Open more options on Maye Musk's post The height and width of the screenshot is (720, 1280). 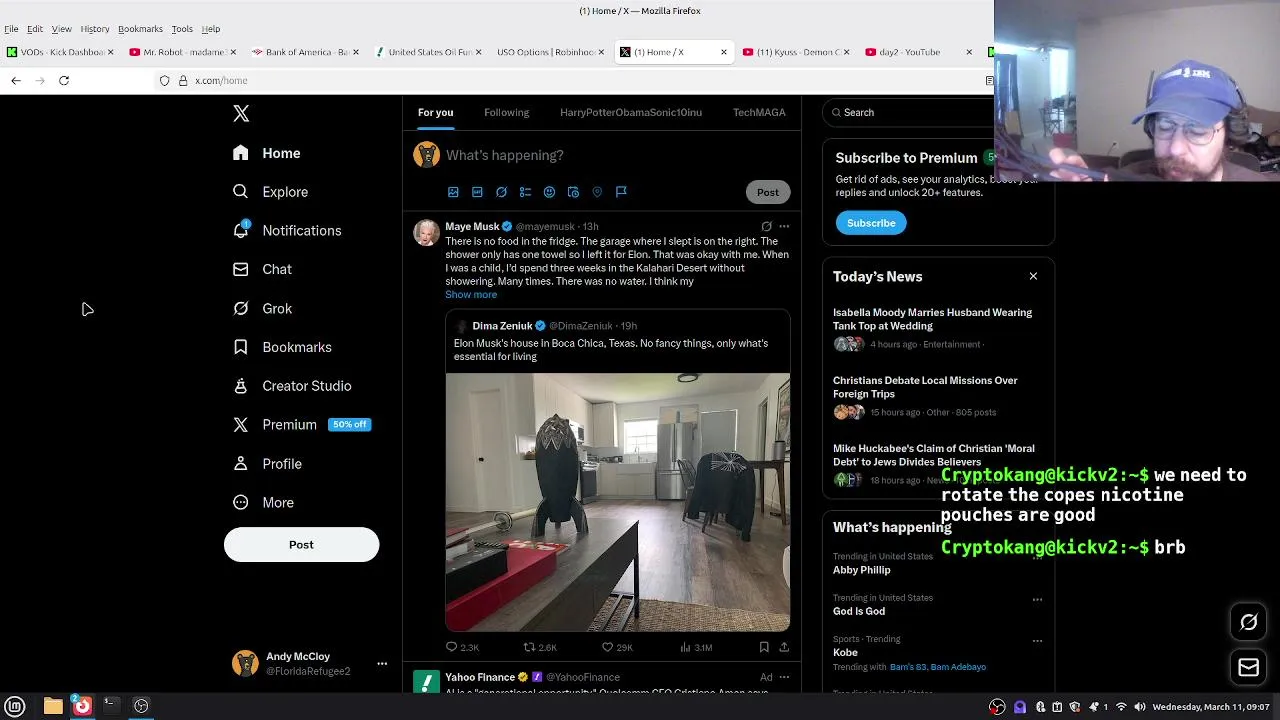[784, 227]
